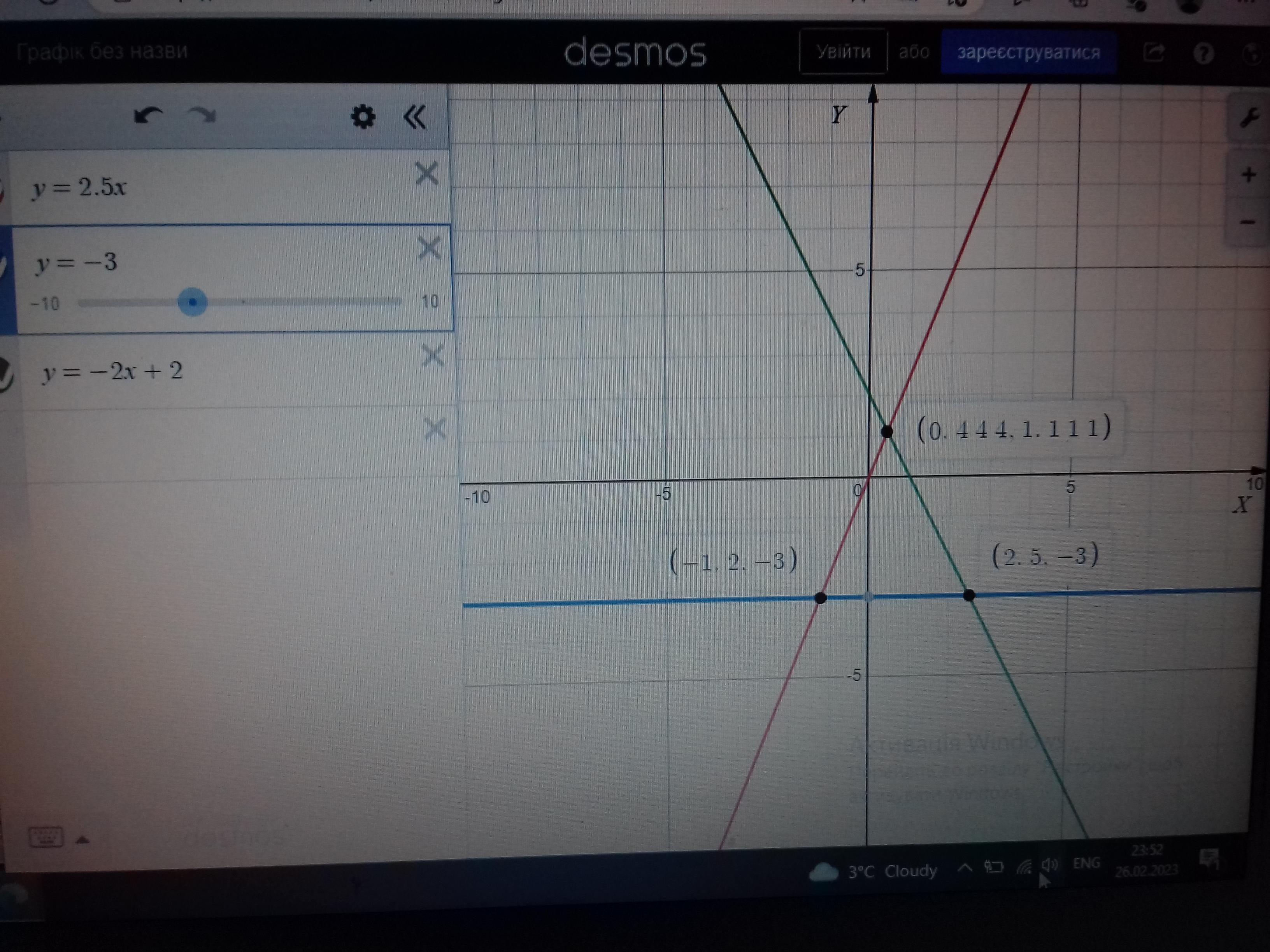Open the notification center icon
This screenshot has width=1270, height=952.
click(x=1210, y=858)
